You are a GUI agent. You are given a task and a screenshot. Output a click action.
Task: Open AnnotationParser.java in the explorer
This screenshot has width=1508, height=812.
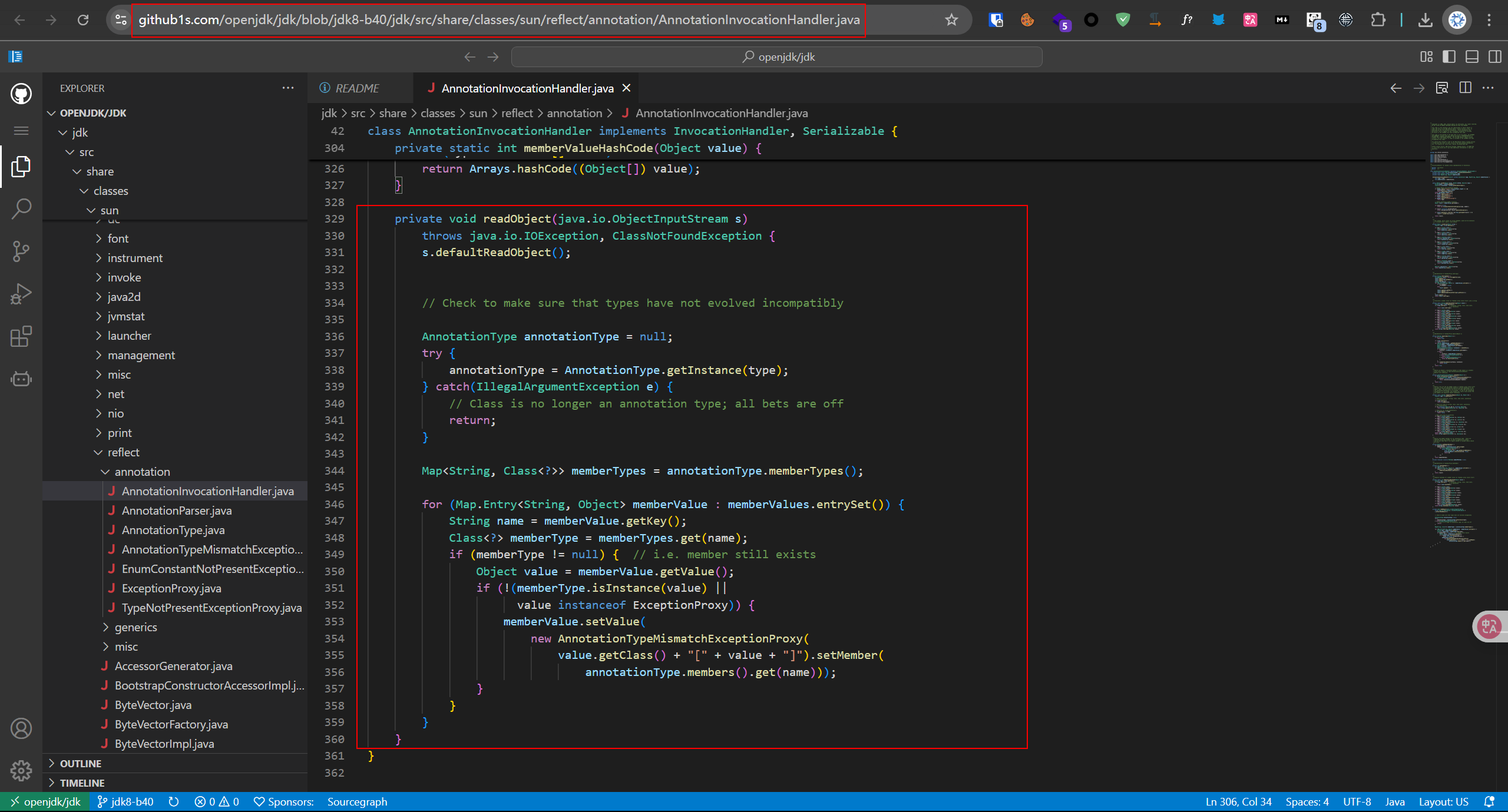tap(177, 511)
